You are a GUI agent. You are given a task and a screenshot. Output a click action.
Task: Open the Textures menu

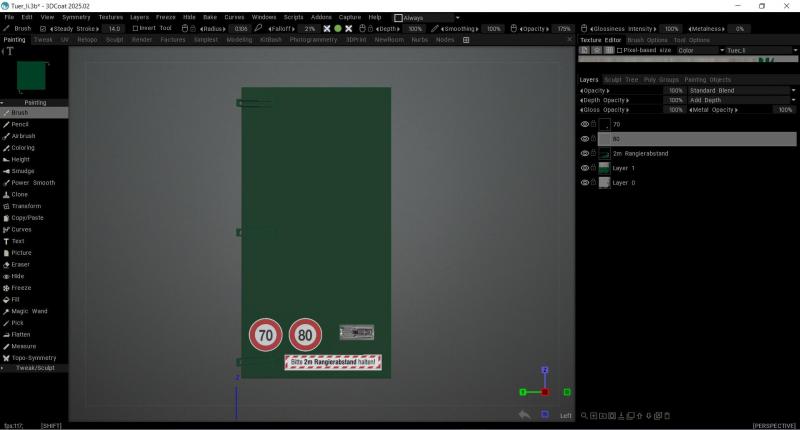click(111, 17)
